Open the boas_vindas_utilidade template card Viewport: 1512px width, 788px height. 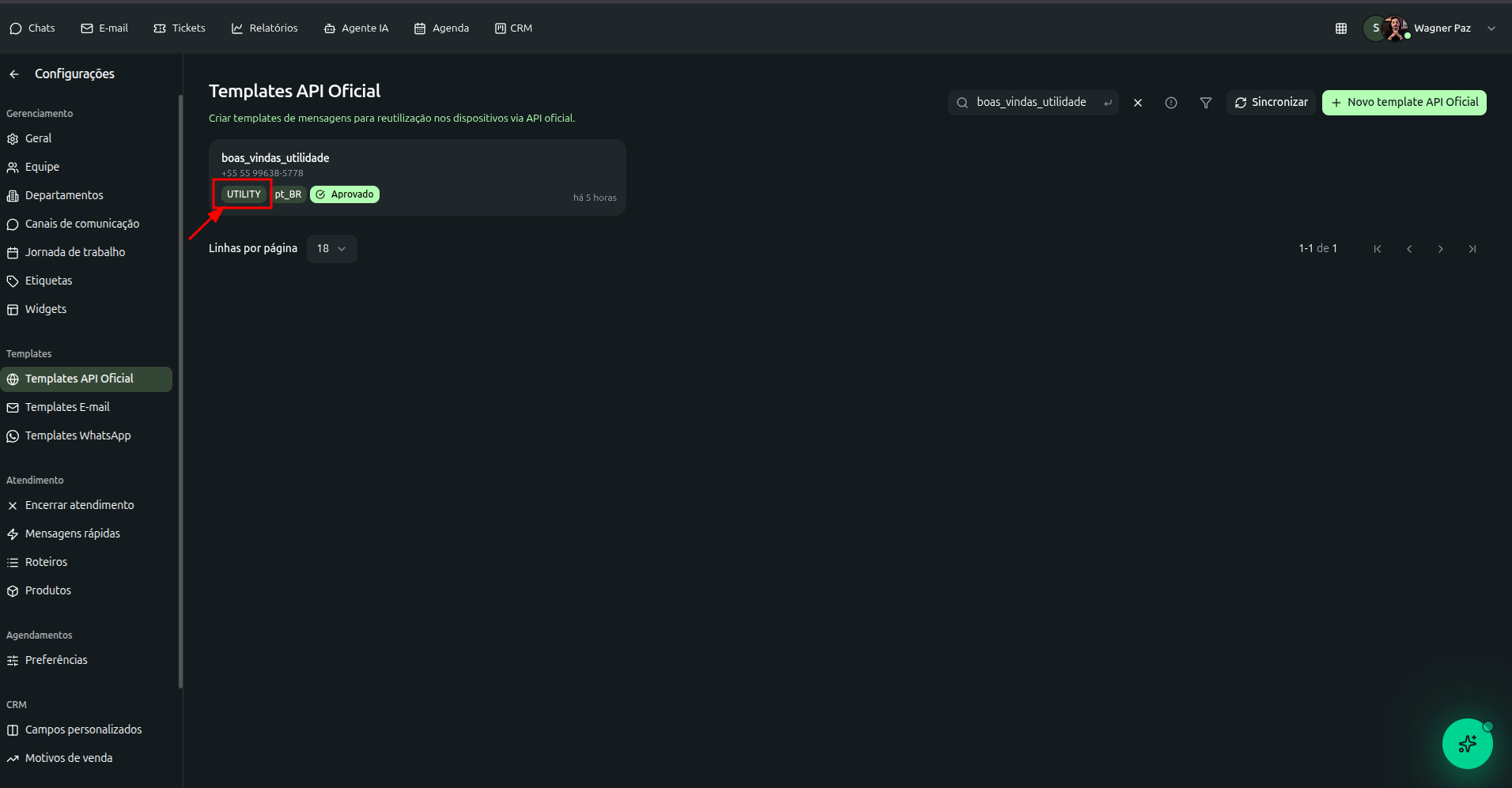(x=417, y=166)
